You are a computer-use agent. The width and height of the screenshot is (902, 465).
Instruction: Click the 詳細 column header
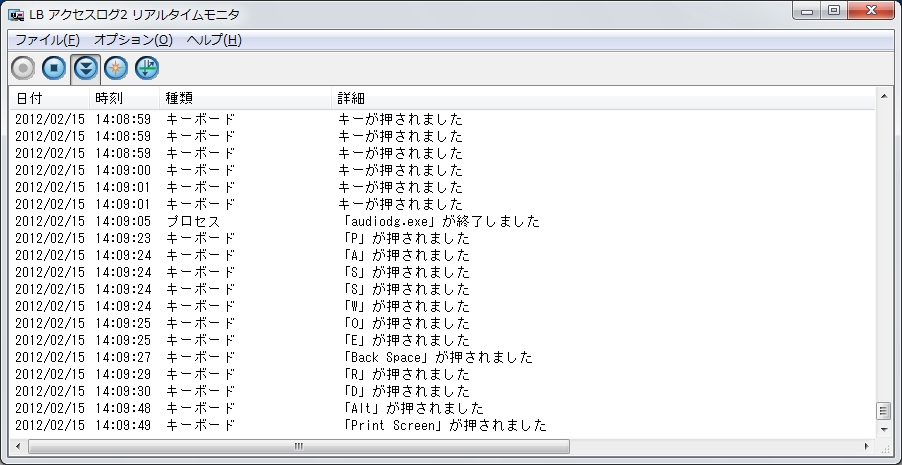click(x=603, y=98)
